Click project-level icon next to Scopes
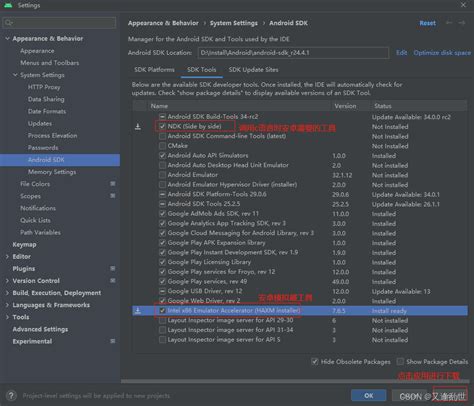Viewport: 474px width, 406px height. coord(113,196)
